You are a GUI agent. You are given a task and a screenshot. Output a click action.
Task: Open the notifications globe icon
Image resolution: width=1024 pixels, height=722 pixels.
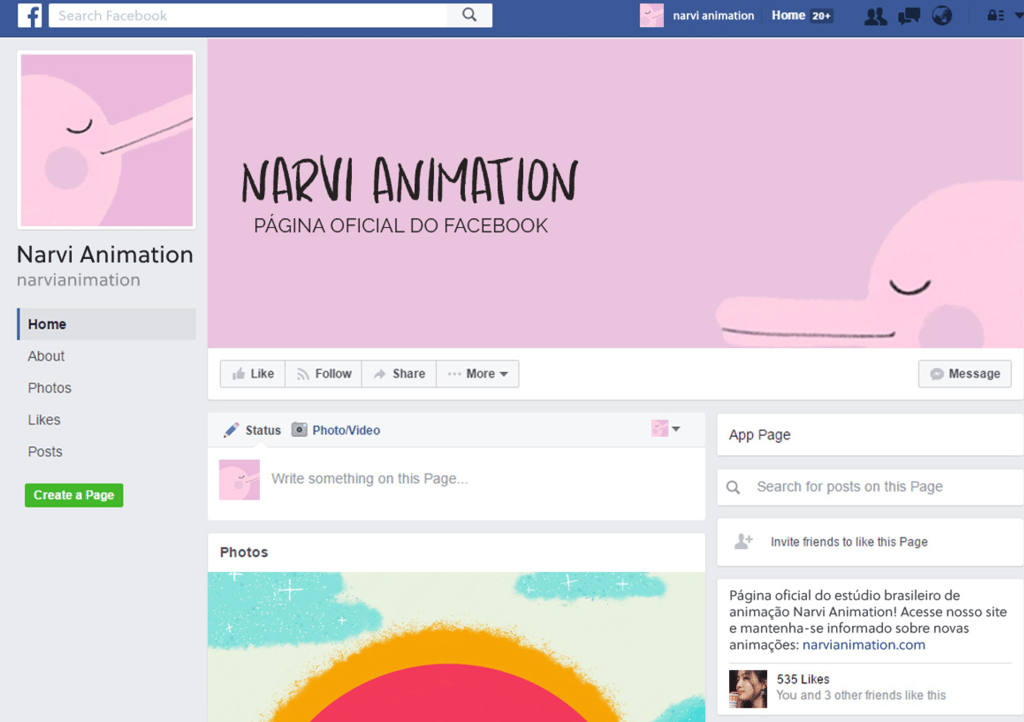coord(942,16)
